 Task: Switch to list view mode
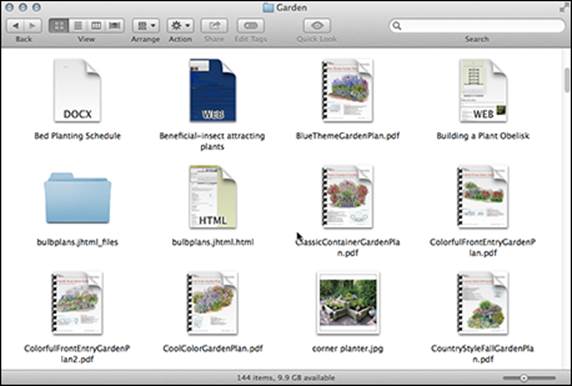click(x=78, y=26)
